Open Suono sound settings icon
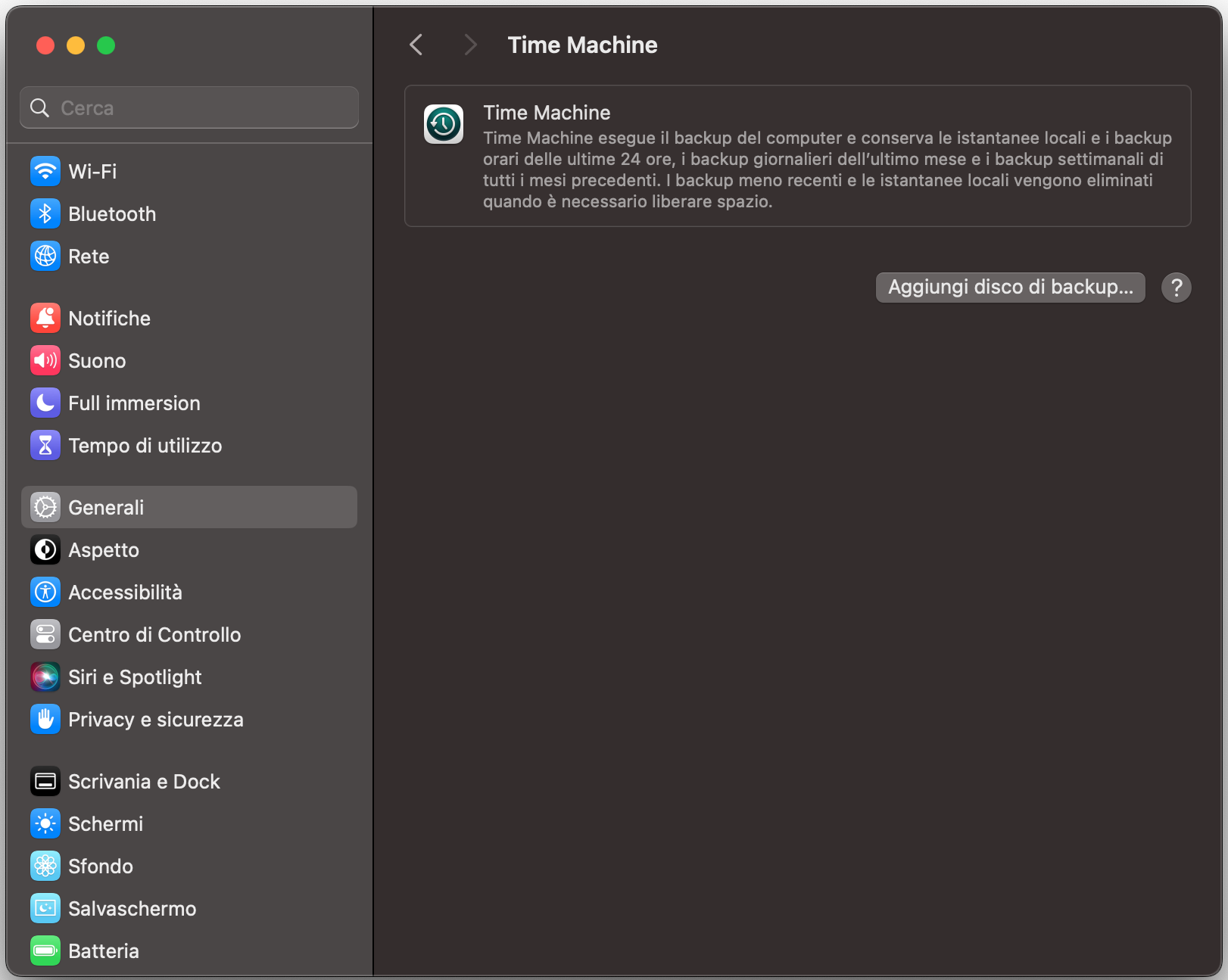This screenshot has height=980, width=1228. [x=45, y=360]
